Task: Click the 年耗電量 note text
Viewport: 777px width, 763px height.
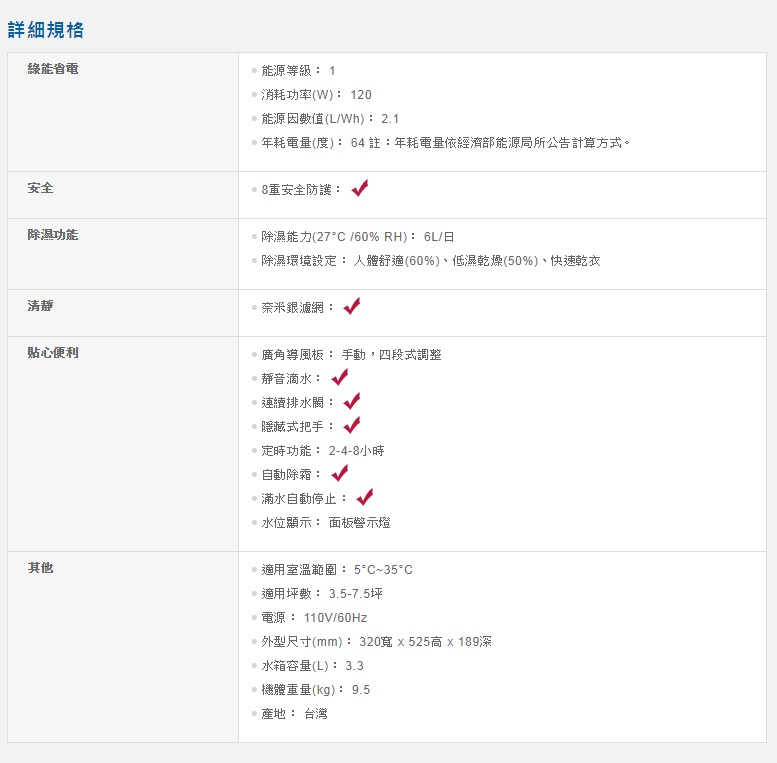Action: coord(446,143)
